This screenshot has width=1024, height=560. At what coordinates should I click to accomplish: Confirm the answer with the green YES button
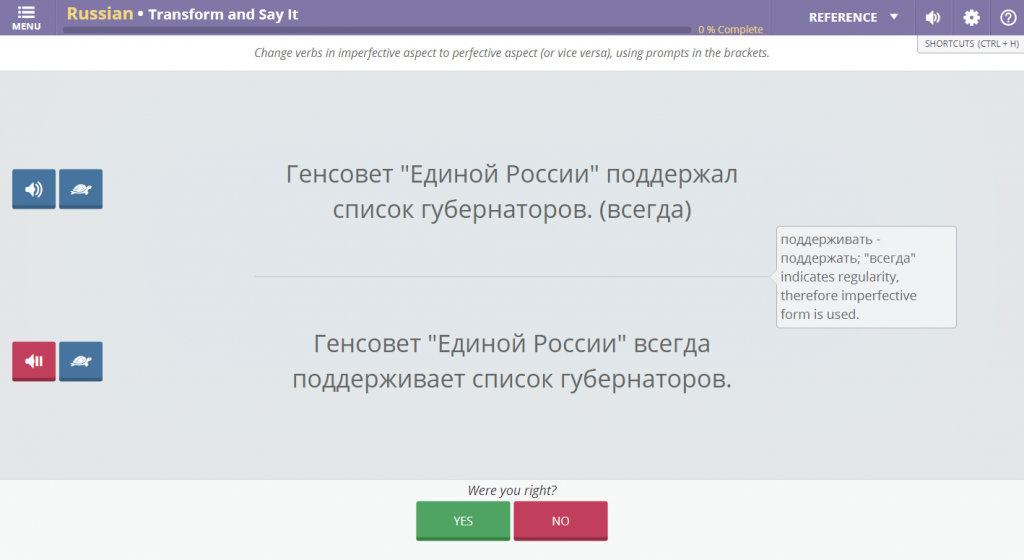point(463,521)
